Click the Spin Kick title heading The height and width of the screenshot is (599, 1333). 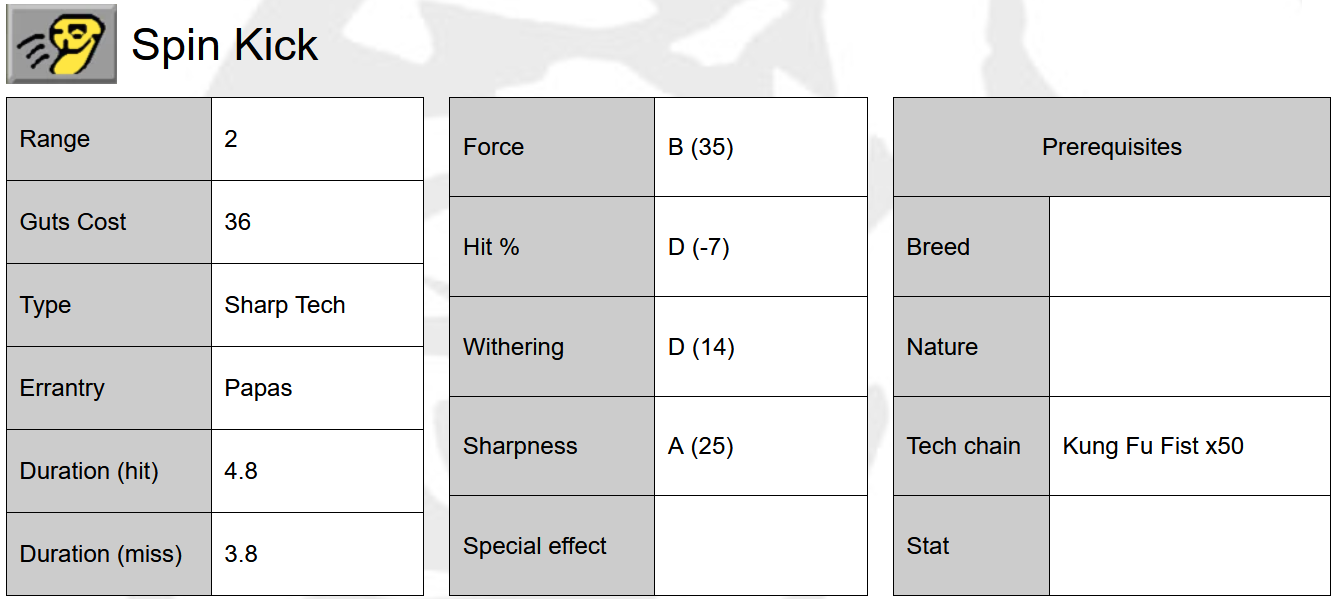pos(225,45)
